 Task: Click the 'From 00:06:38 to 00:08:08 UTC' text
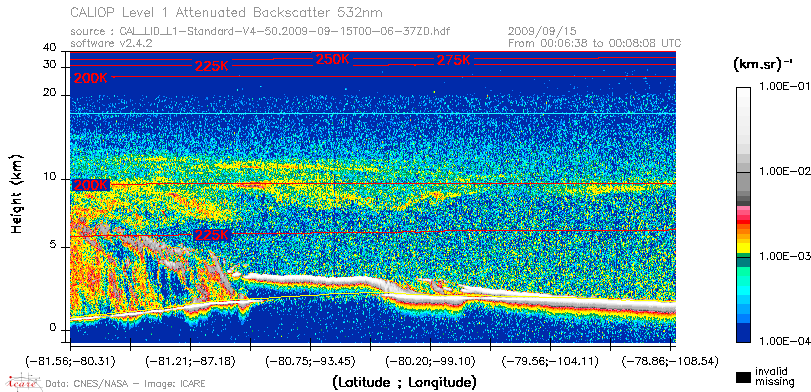point(594,43)
